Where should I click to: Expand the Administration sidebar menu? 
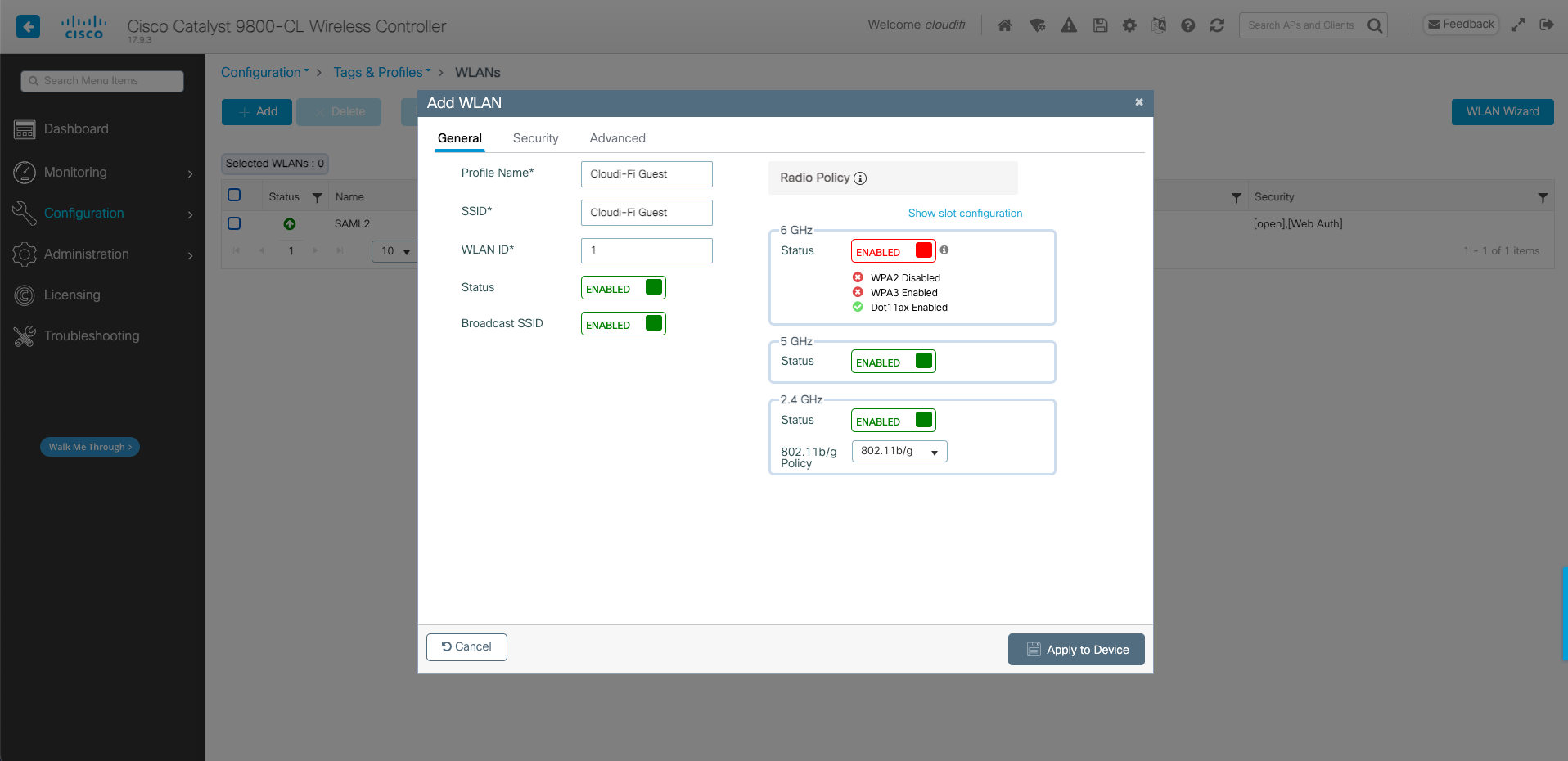102,254
